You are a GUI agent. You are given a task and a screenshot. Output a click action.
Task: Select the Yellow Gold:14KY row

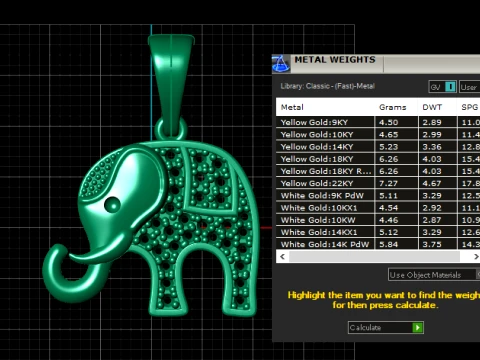(x=378, y=147)
